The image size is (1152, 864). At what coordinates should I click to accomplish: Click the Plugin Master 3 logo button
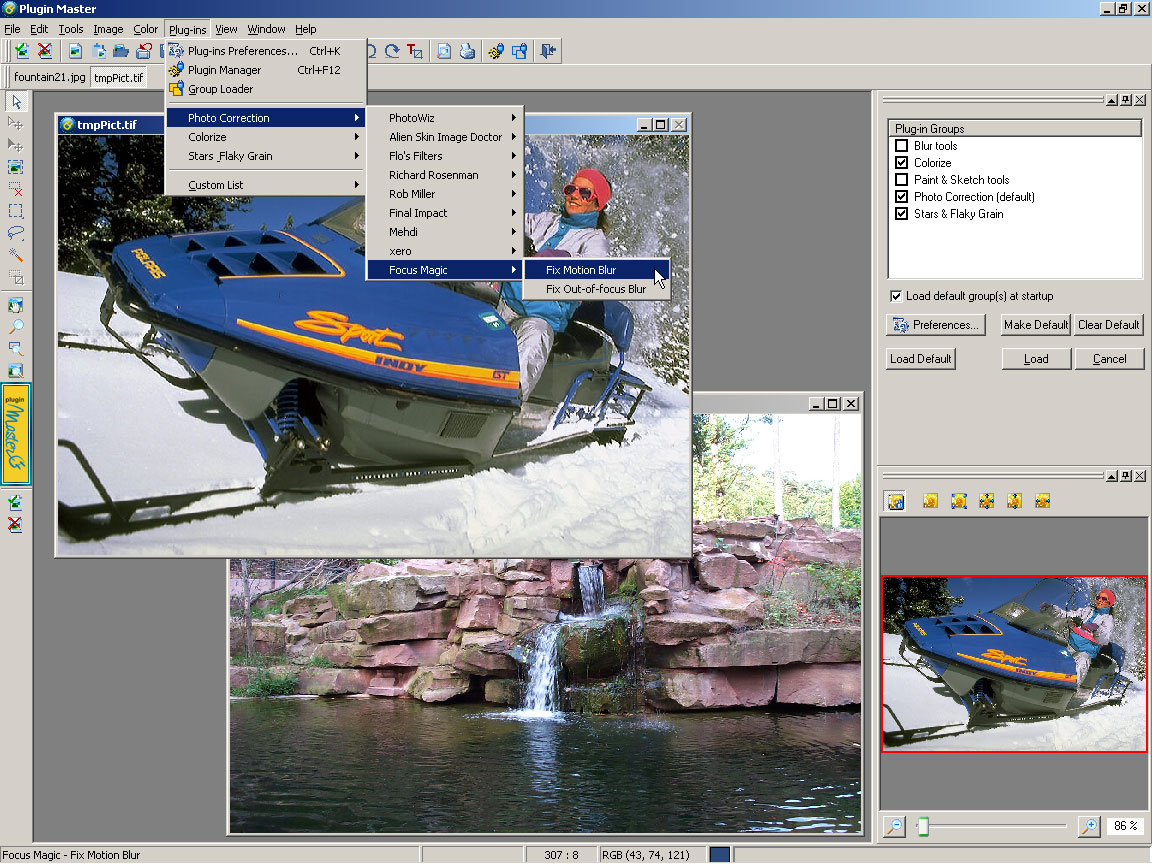[16, 433]
